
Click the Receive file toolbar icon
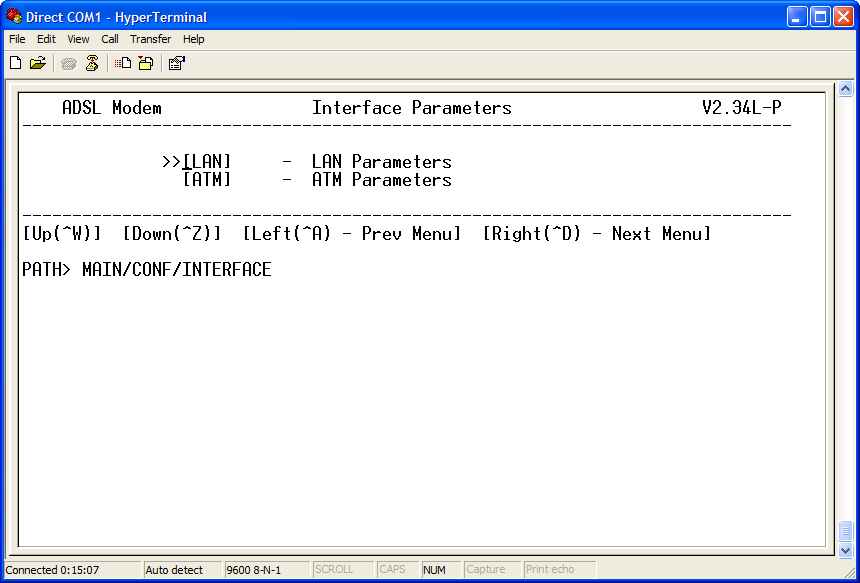tap(145, 62)
